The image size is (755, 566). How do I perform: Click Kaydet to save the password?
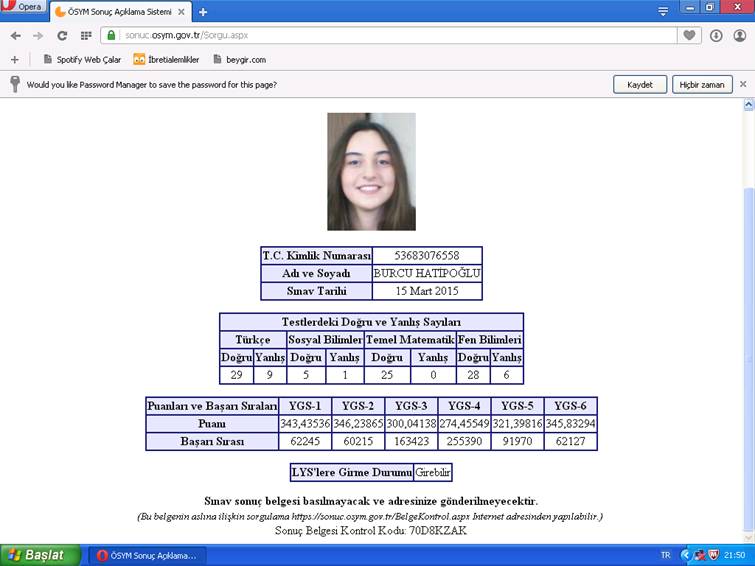click(x=639, y=85)
